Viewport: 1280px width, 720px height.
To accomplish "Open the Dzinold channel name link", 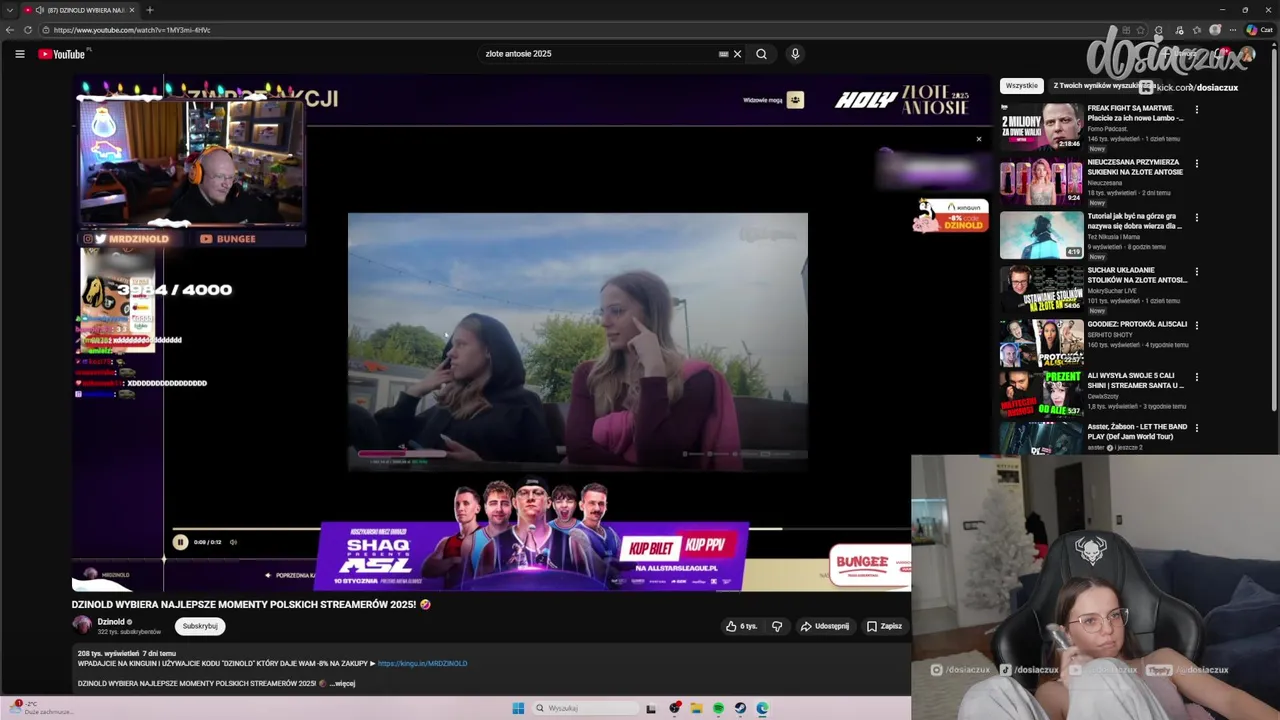I will click(x=111, y=622).
